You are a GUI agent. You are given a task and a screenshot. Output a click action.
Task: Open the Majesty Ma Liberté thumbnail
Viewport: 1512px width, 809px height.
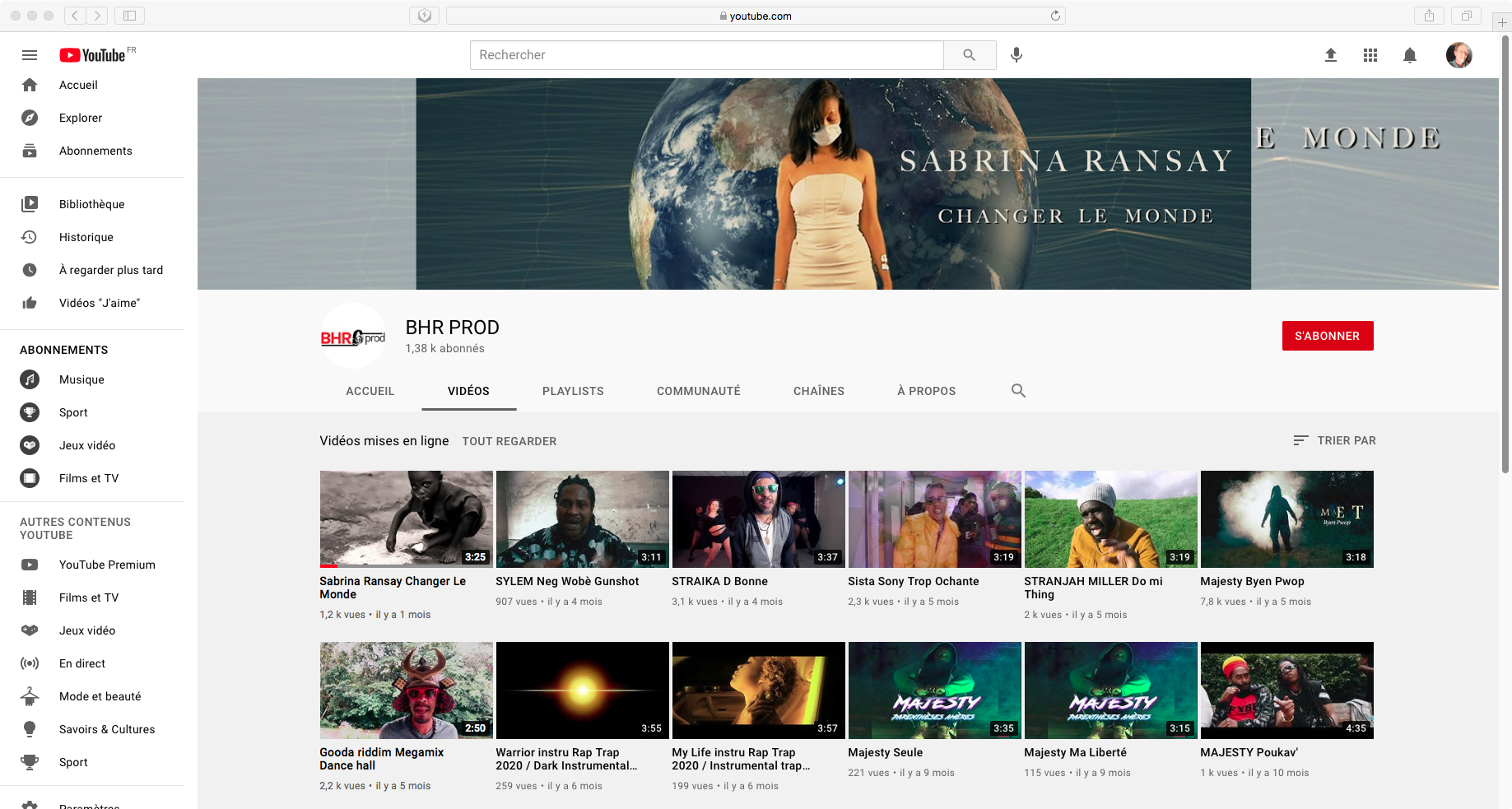tap(1111, 690)
